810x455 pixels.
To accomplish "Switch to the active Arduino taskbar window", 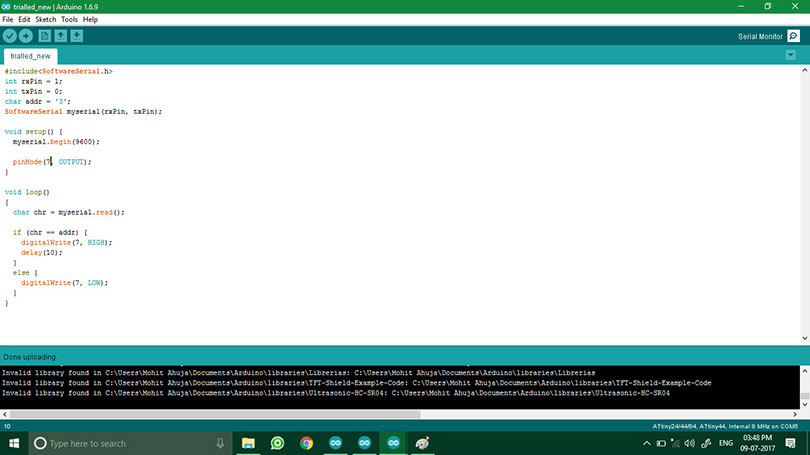I will click(393, 443).
